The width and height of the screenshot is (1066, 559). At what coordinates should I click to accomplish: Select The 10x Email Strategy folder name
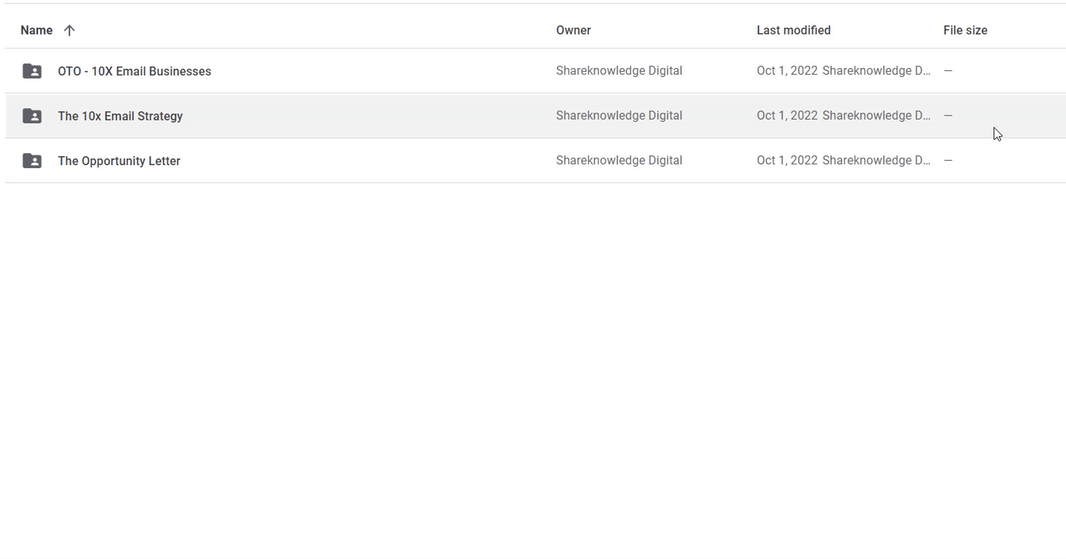click(120, 116)
